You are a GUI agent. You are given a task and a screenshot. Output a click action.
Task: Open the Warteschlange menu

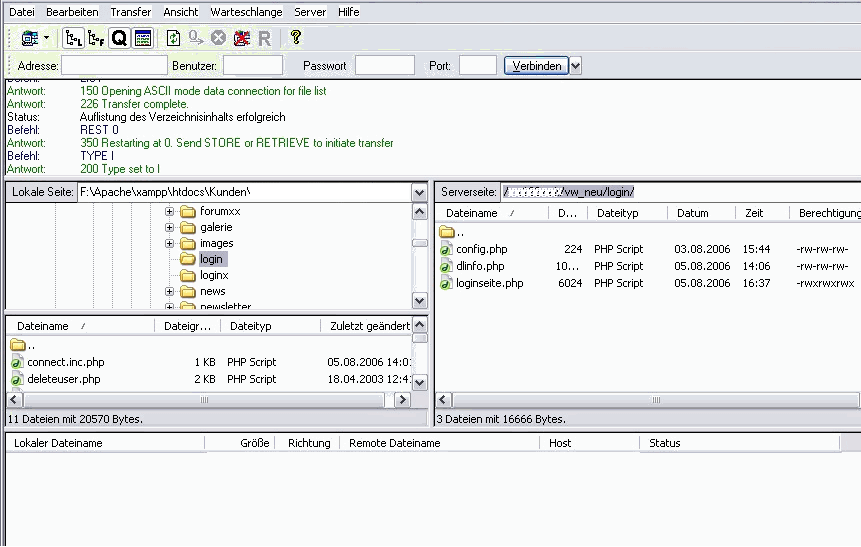(246, 12)
